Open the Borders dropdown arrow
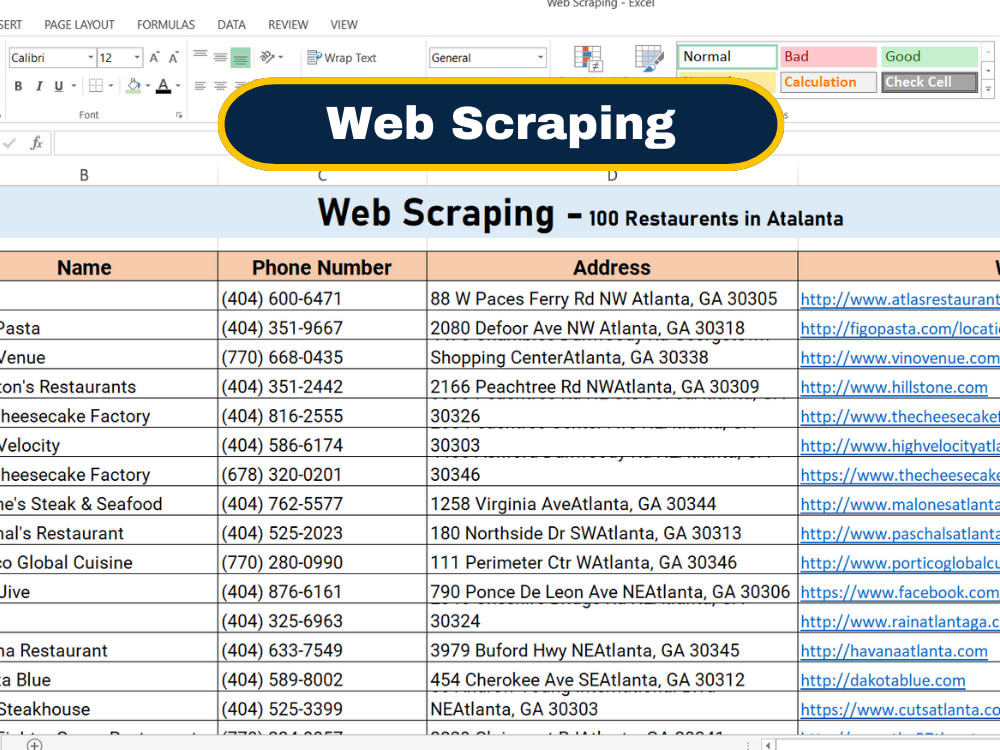The height and width of the screenshot is (750, 1000). tap(111, 85)
